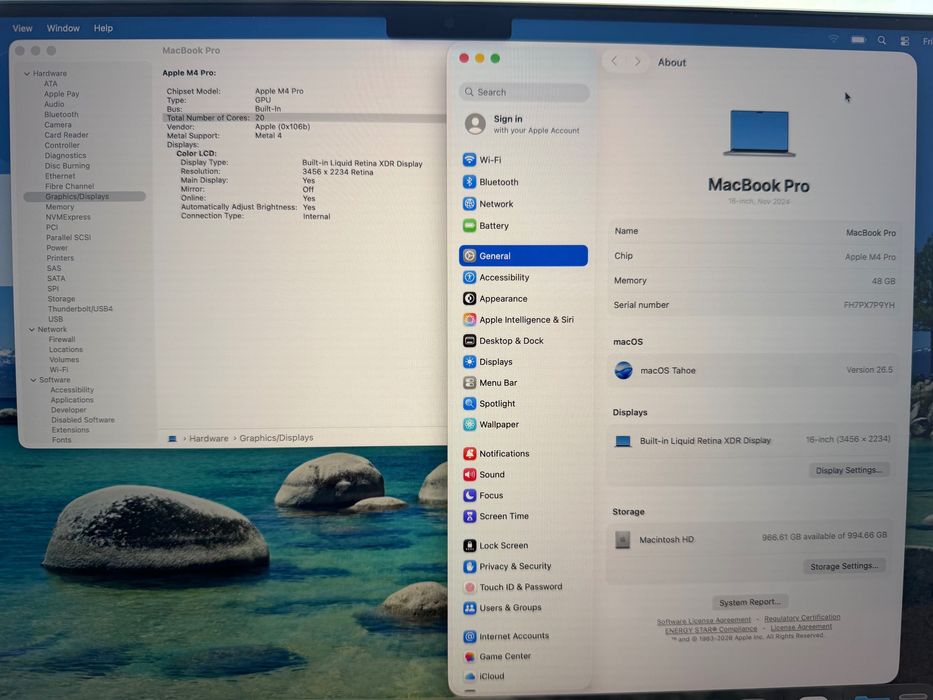Go forward with the right chevron button
This screenshot has width=933, height=700.
(x=637, y=61)
